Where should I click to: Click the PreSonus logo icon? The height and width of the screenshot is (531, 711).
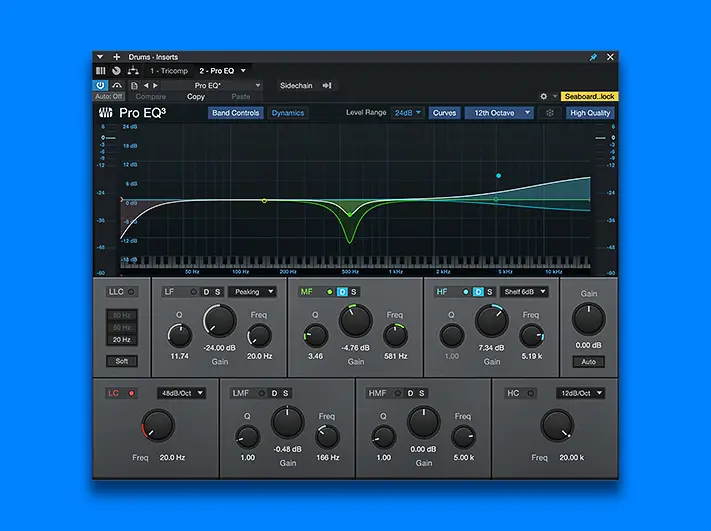click(106, 112)
